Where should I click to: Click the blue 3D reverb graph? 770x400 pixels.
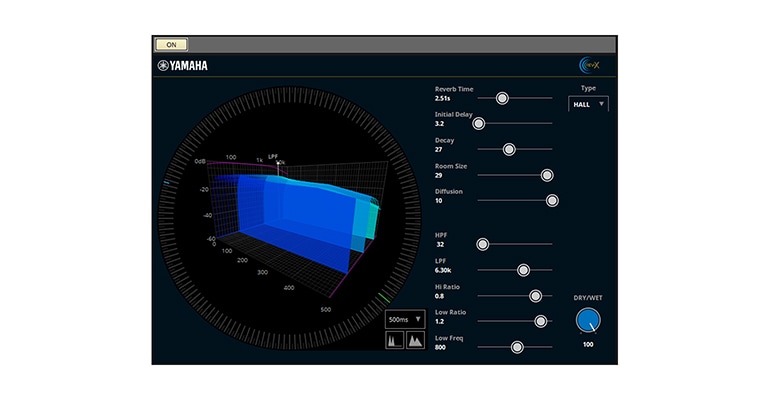click(x=300, y=215)
